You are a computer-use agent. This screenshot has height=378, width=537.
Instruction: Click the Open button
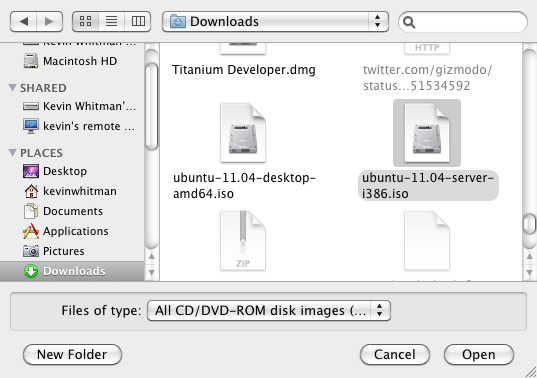[479, 355]
